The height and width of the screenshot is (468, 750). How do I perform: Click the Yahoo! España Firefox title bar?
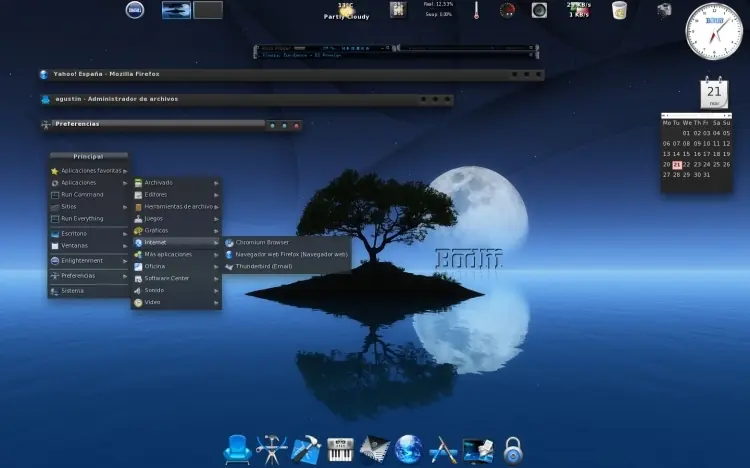pyautogui.click(x=291, y=74)
